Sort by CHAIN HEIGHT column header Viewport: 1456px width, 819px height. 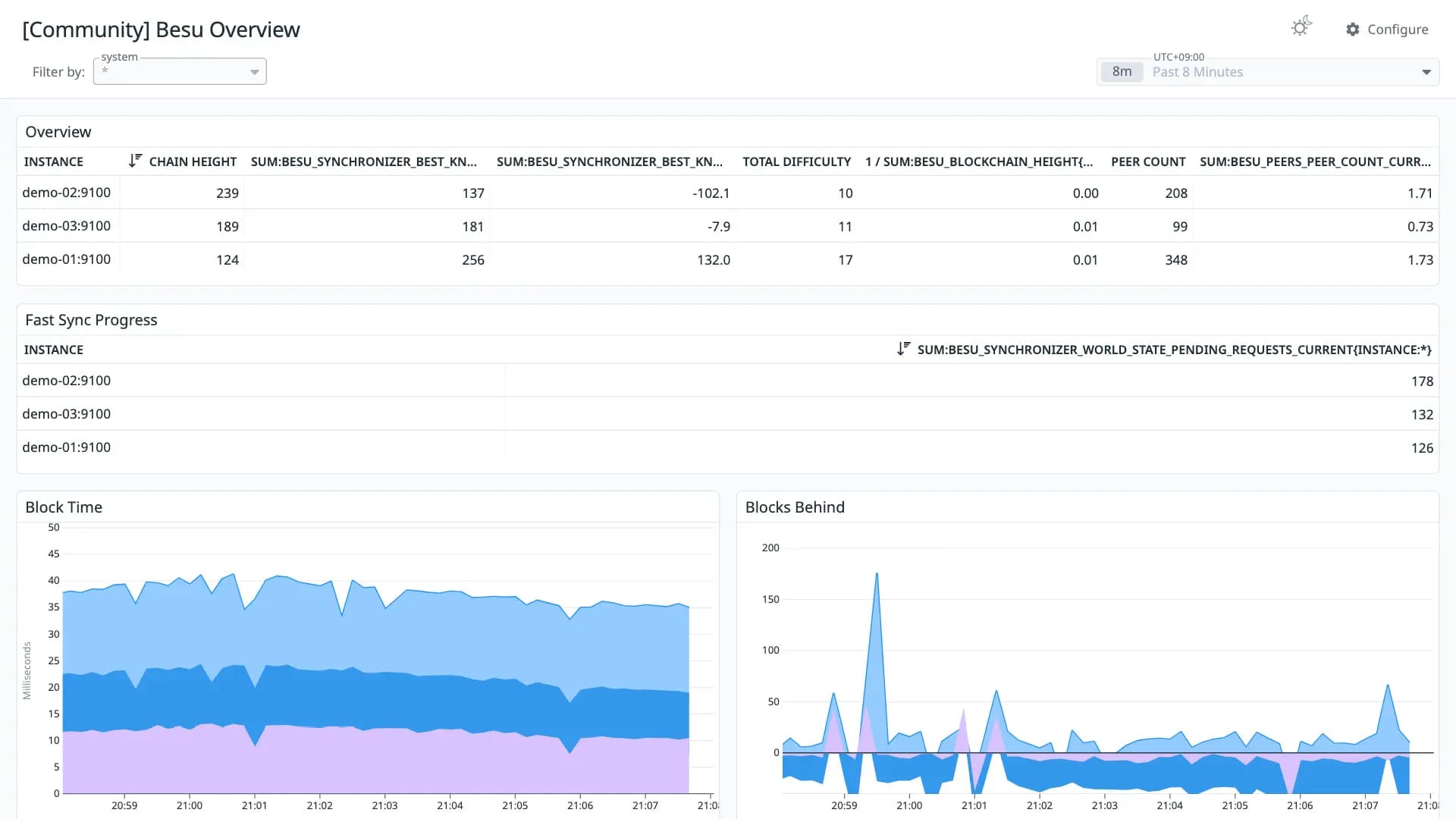coord(193,162)
